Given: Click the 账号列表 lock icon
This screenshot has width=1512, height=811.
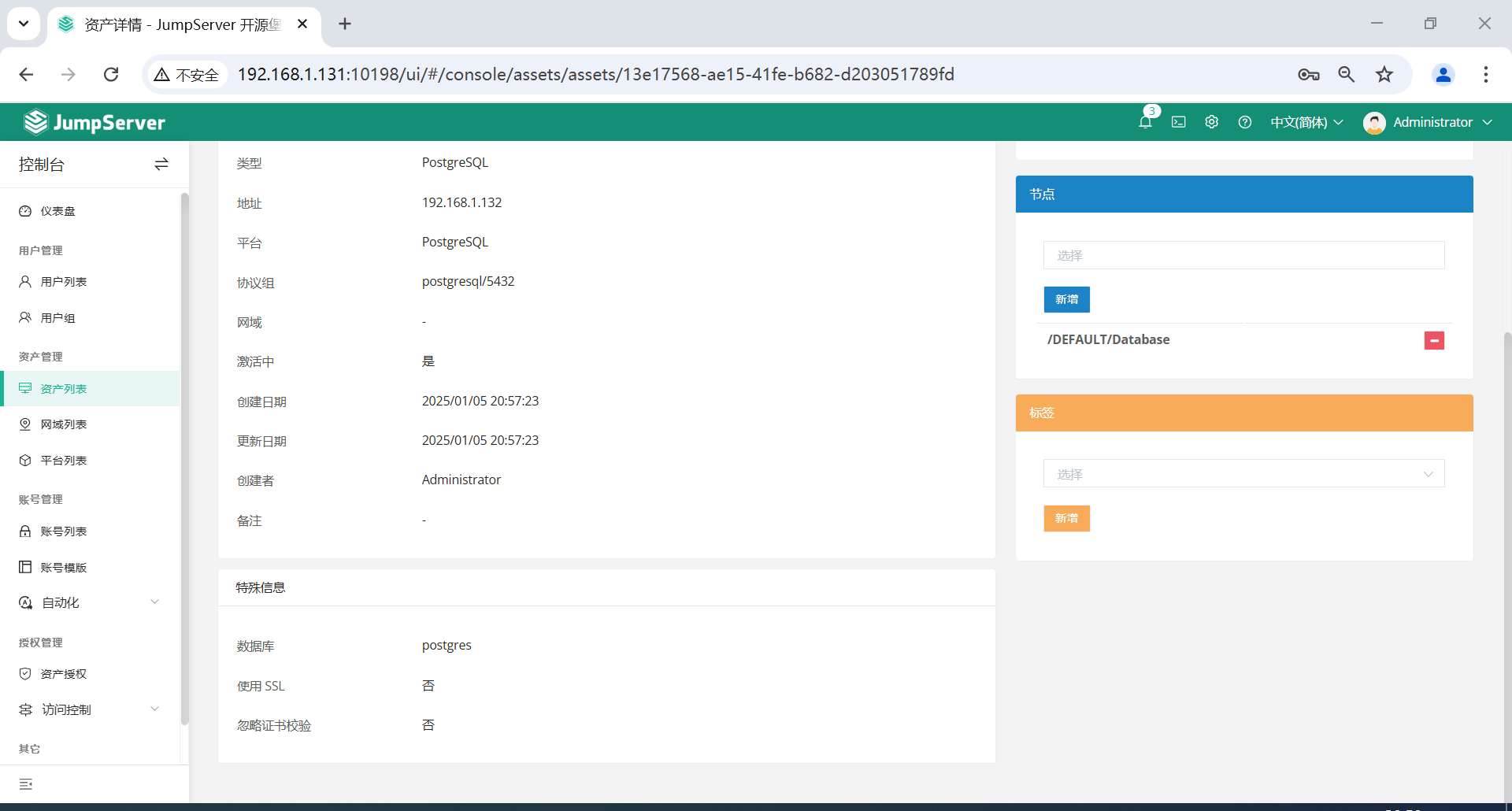Looking at the screenshot, I should pyautogui.click(x=25, y=531).
